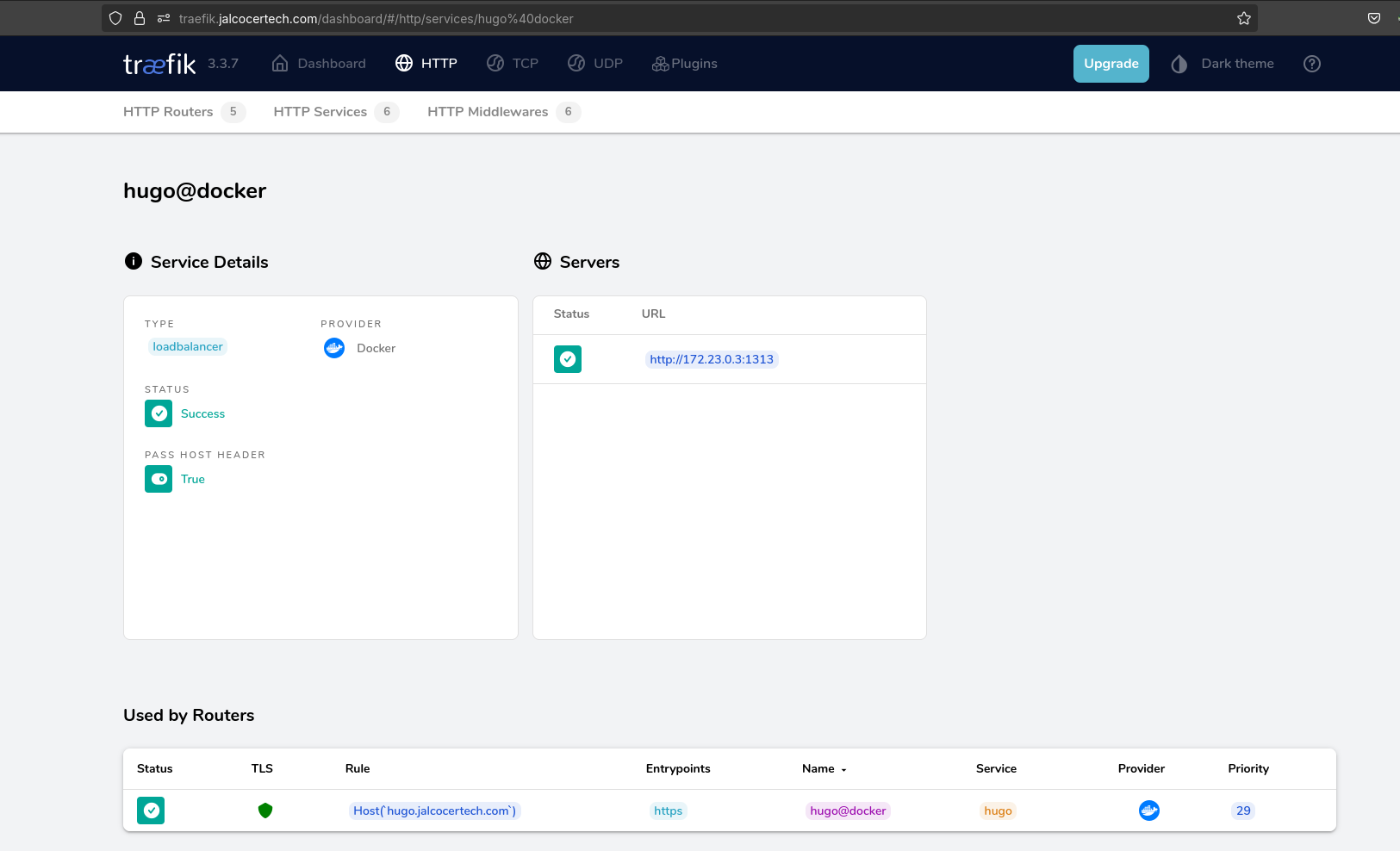The width and height of the screenshot is (1400, 851).
Task: Click the hugo@docker router name
Action: (848, 811)
